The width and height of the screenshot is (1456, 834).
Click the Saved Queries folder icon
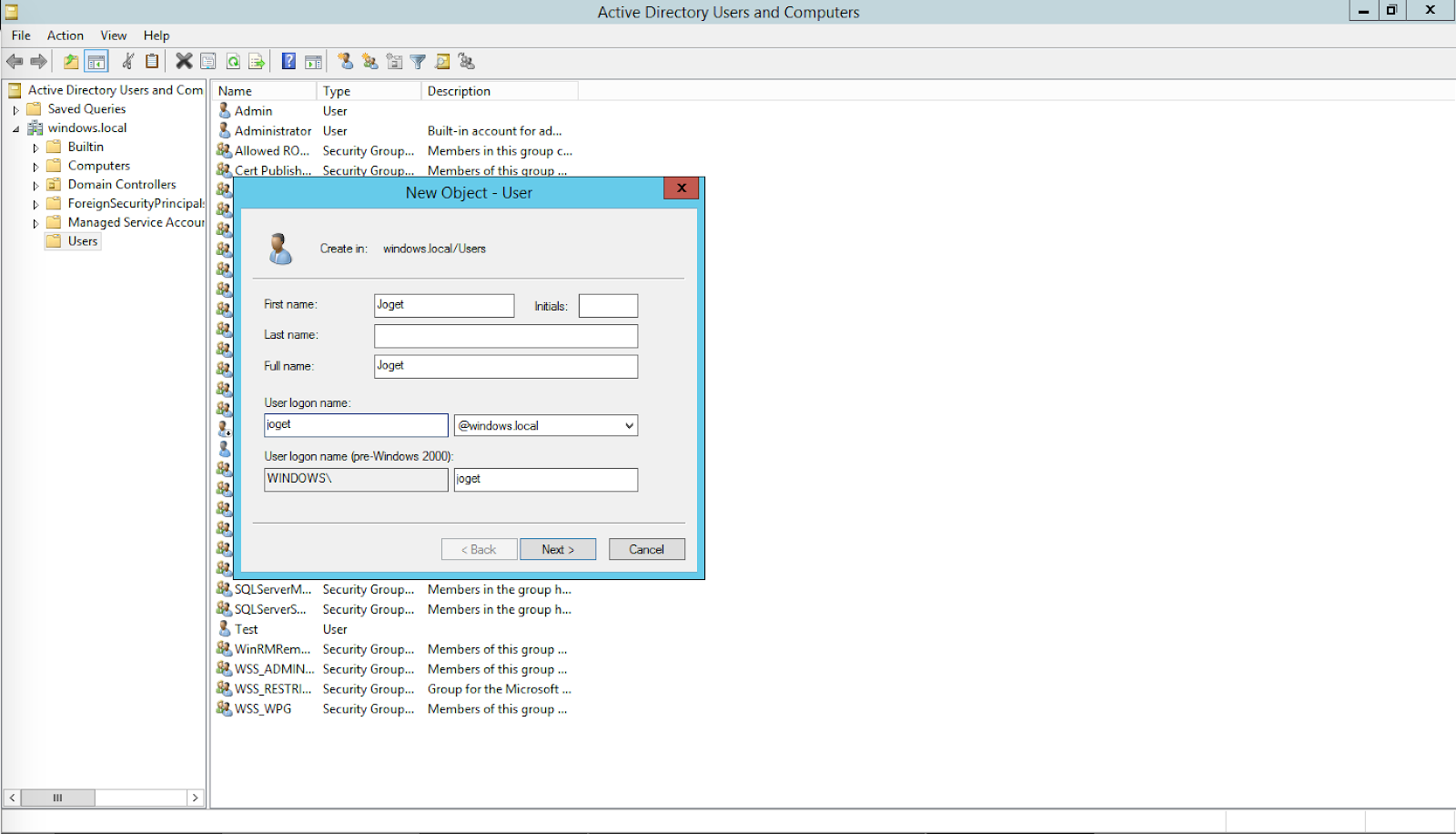(x=34, y=108)
